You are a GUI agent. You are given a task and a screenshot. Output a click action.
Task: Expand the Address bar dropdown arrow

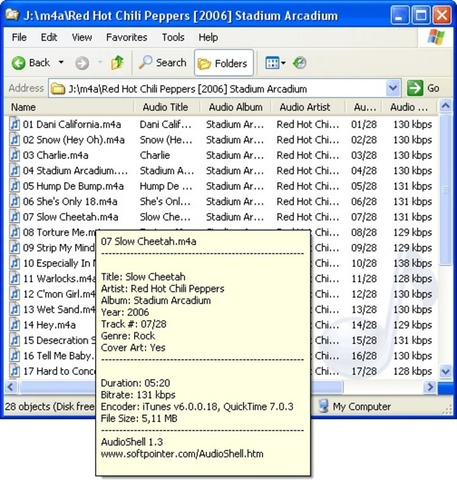(393, 89)
